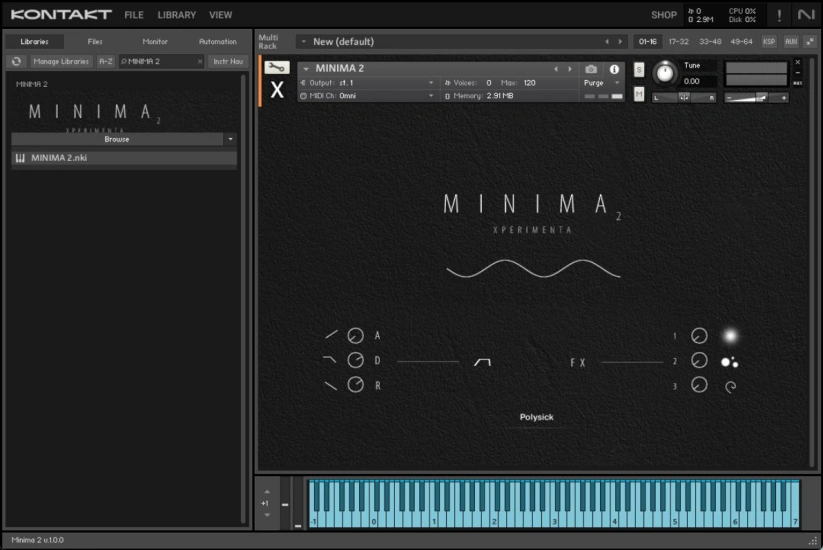The height and width of the screenshot is (550, 823).
Task: Click the FX 3 spiral icon
Action: (x=730, y=386)
